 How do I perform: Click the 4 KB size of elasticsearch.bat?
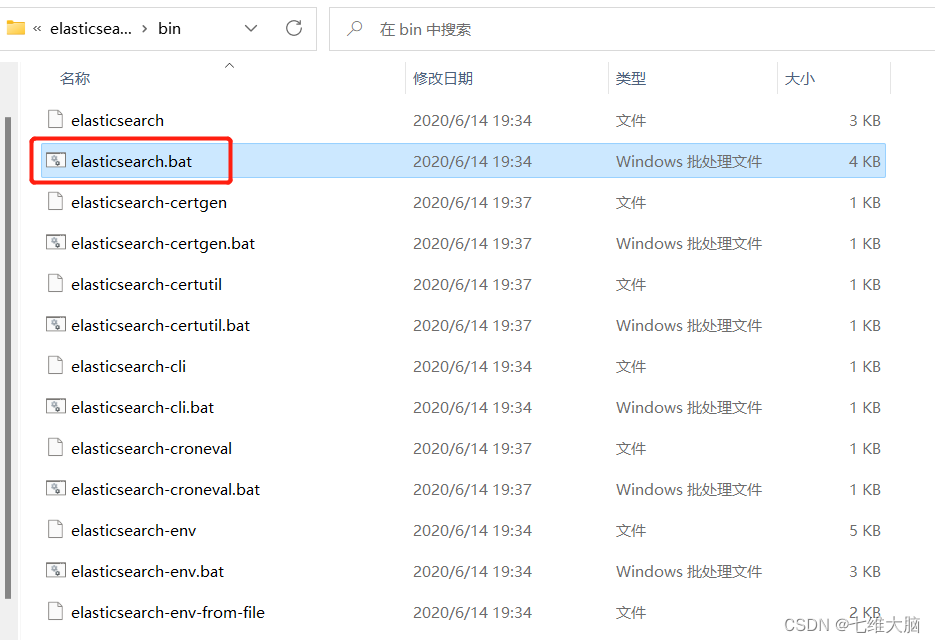pos(865,162)
